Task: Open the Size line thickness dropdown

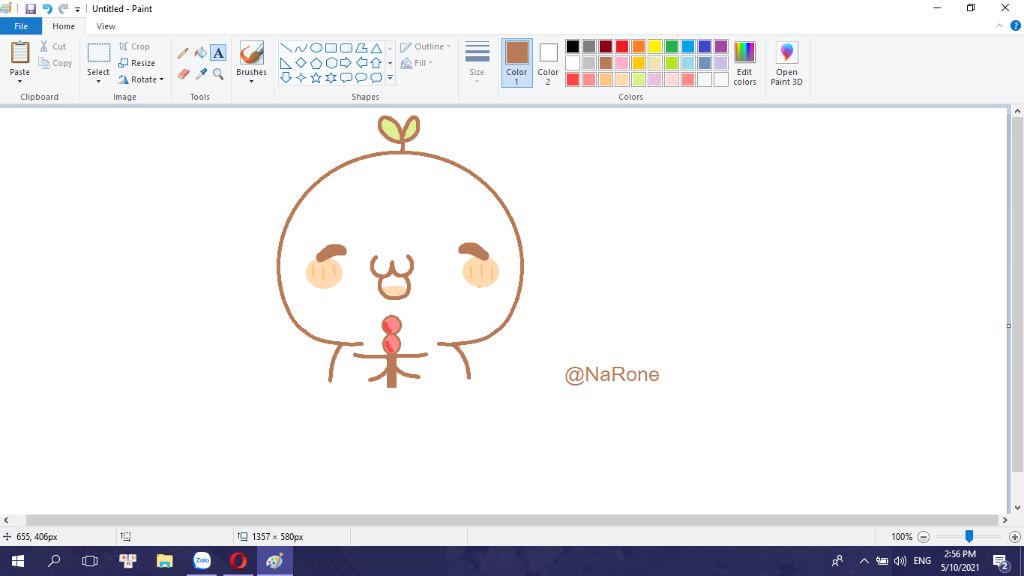Action: (477, 63)
